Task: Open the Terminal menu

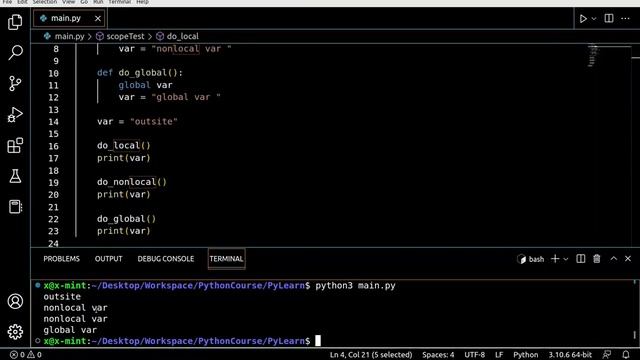Action: point(119,2)
